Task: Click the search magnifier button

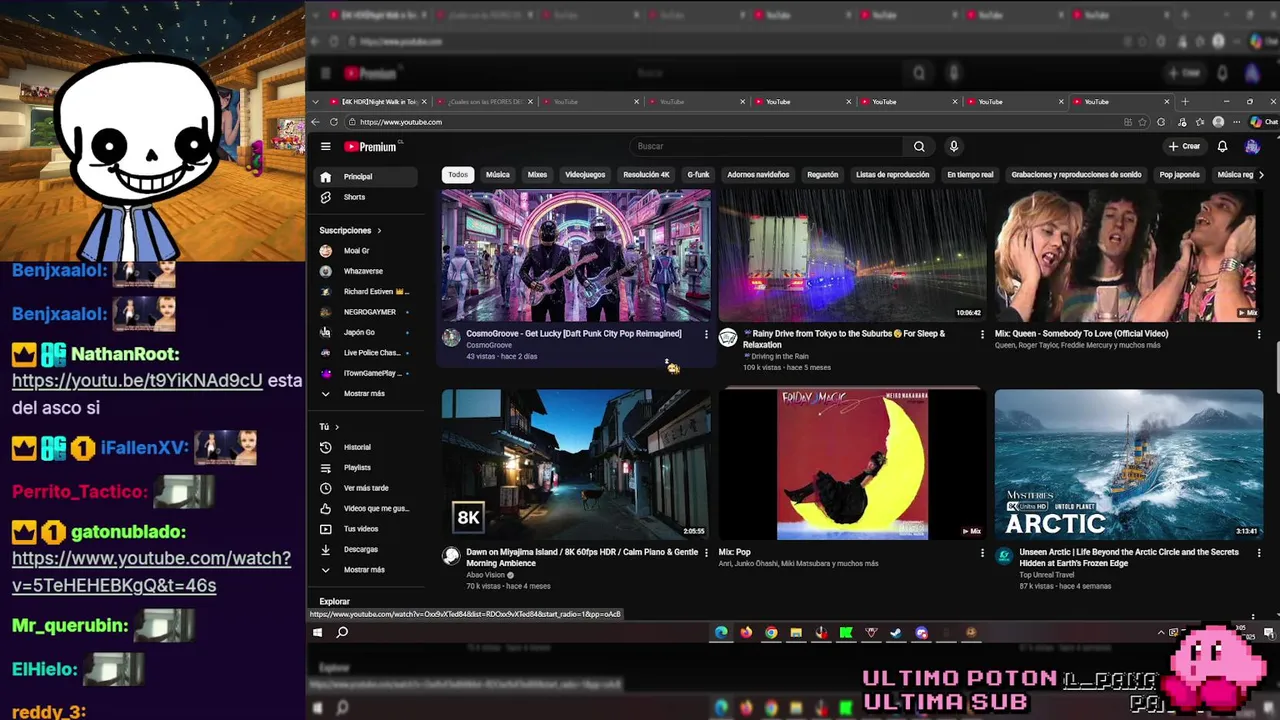Action: pyautogui.click(x=919, y=146)
